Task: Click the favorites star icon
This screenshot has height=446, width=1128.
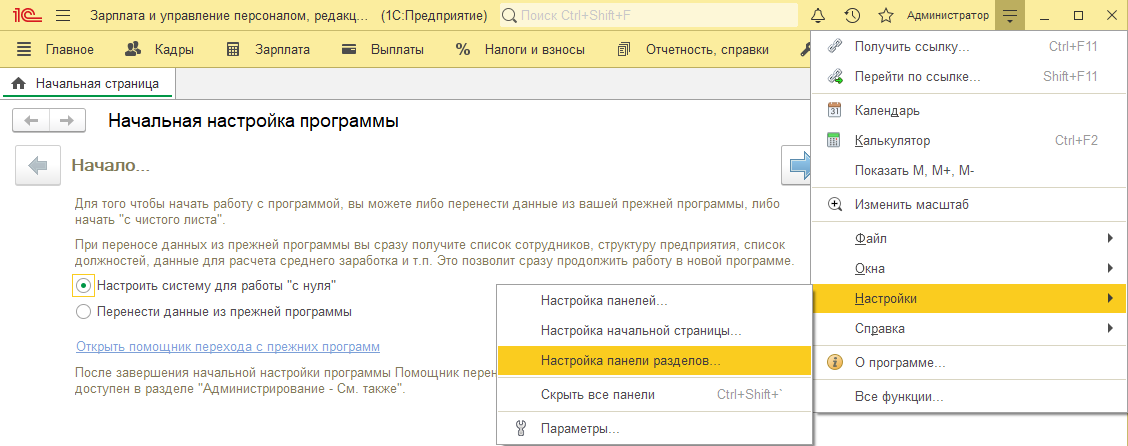Action: (885, 16)
